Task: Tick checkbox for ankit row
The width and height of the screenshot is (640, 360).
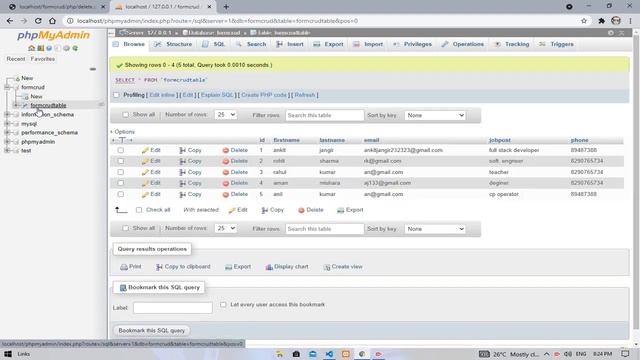Action: point(120,150)
